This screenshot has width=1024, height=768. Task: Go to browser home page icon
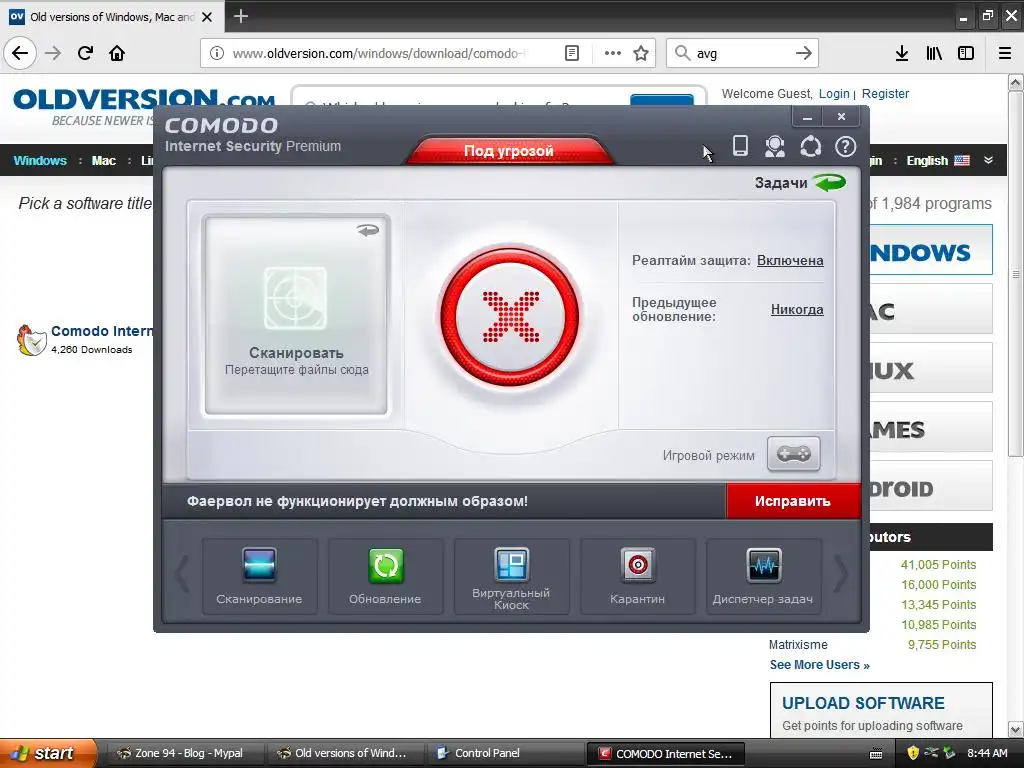(117, 53)
